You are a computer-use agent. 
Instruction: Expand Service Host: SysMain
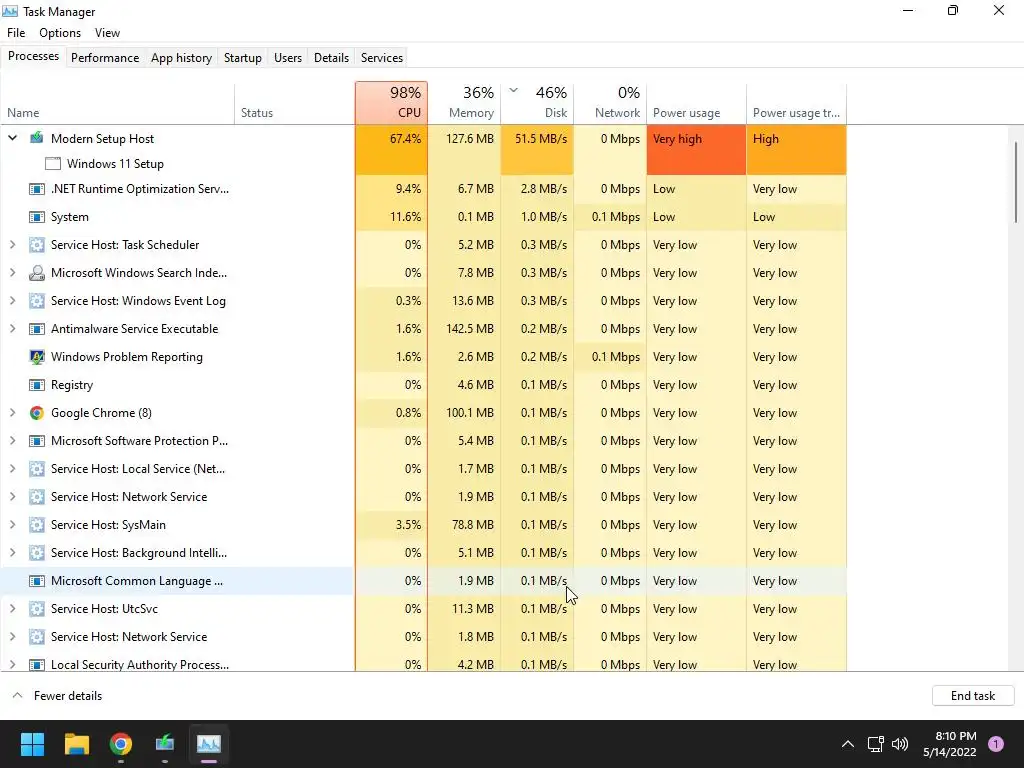click(12, 525)
